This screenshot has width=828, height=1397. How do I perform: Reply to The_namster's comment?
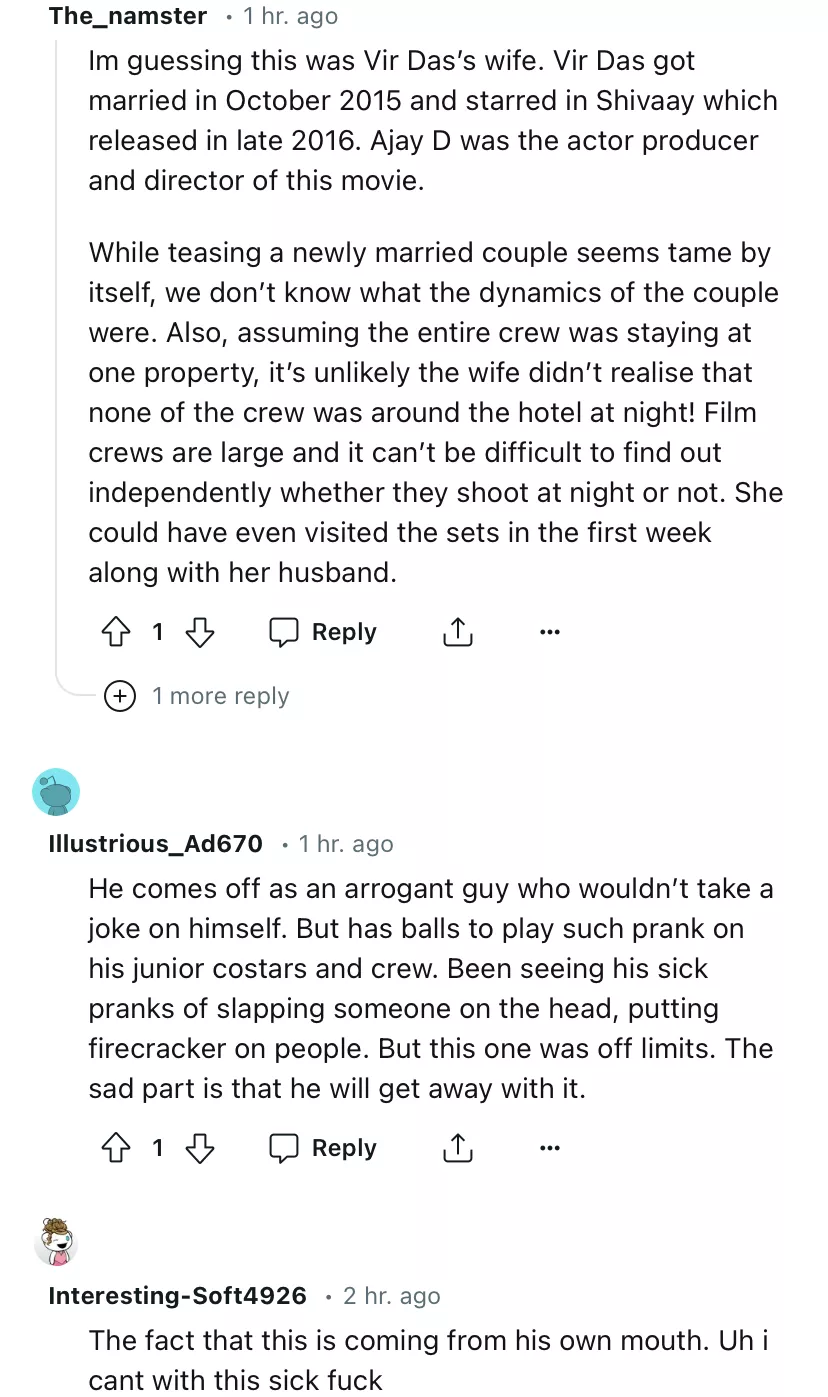(x=323, y=632)
